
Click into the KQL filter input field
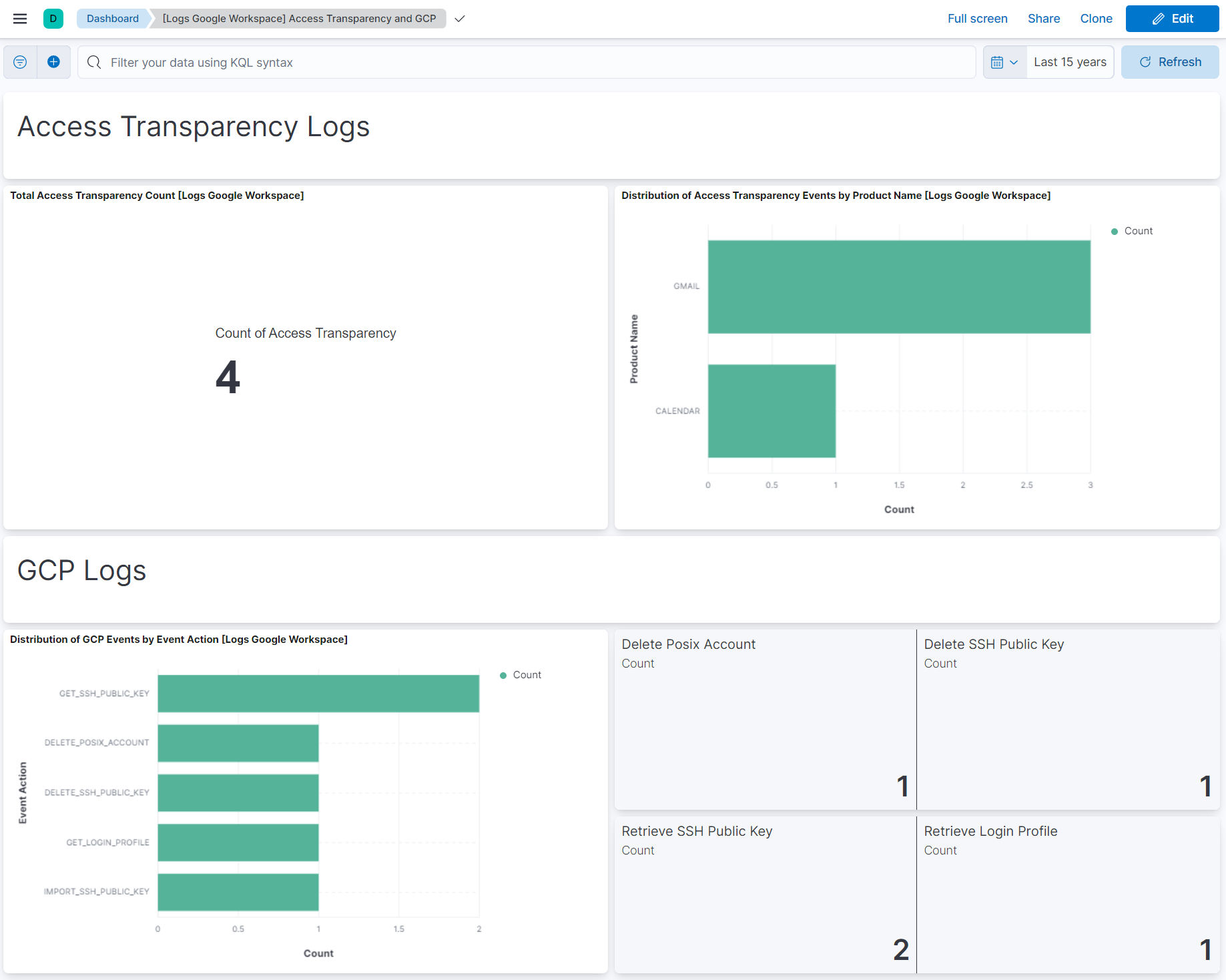400,62
